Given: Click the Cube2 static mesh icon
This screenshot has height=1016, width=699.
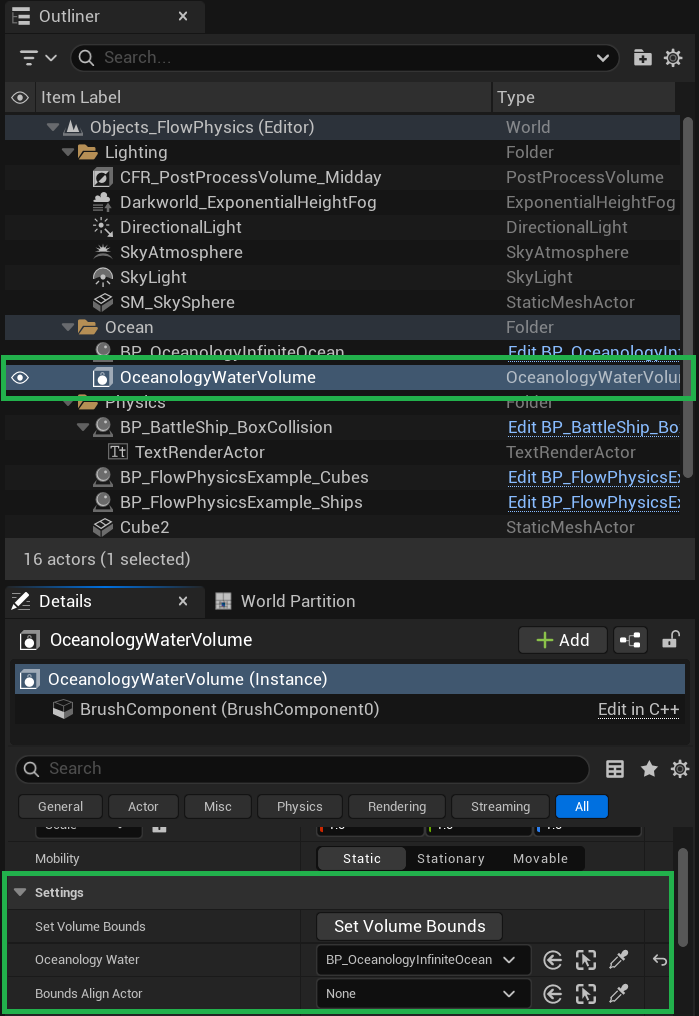Looking at the screenshot, I should [102, 527].
